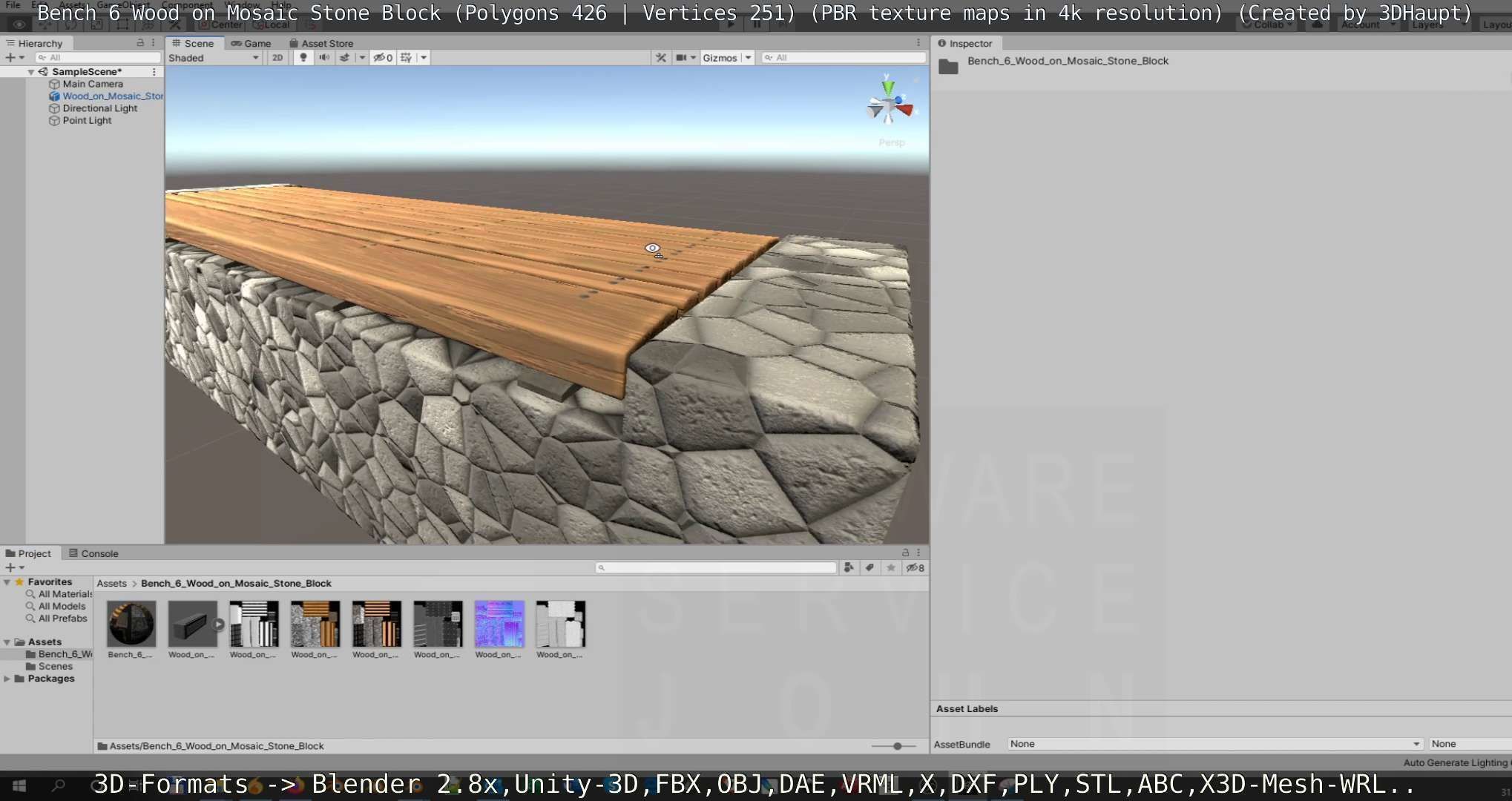Open the Scene view panel options menu
Viewport: 1512px width, 801px height.
918,43
